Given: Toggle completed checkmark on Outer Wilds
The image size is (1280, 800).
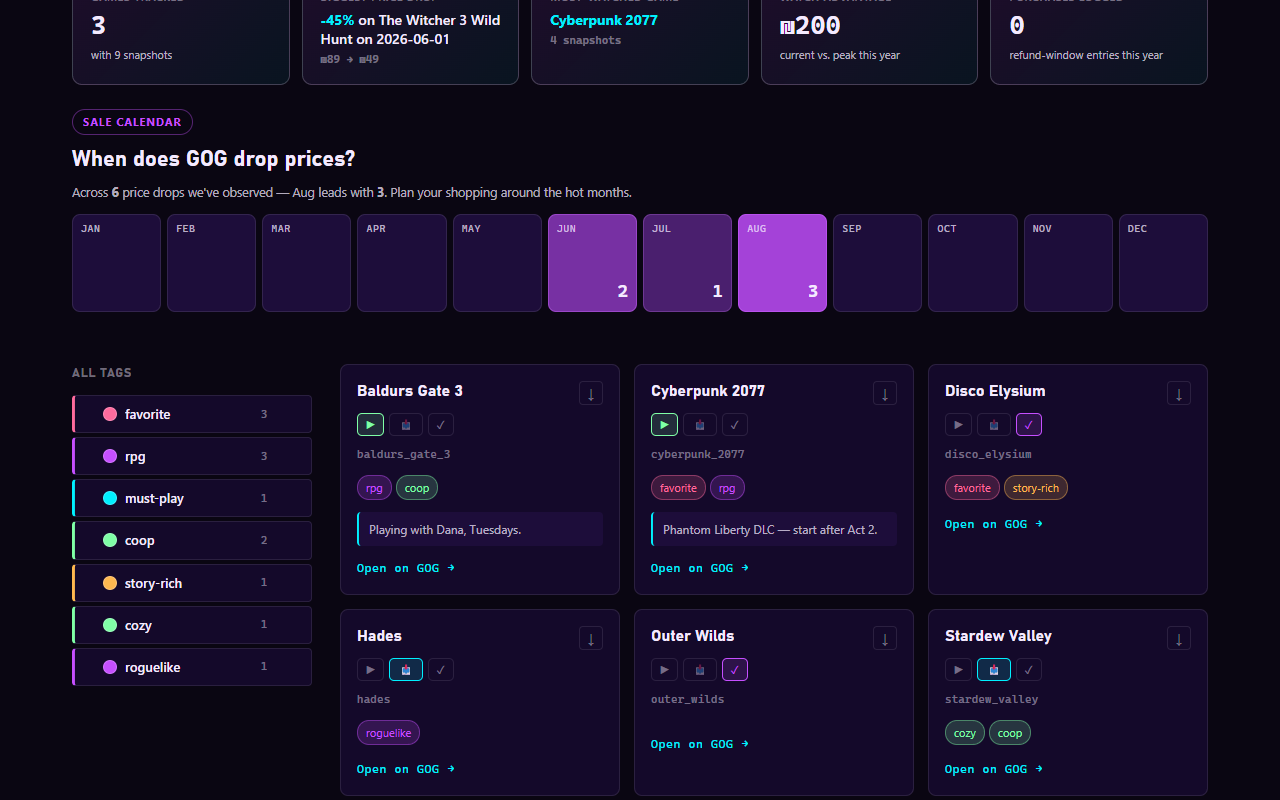Looking at the screenshot, I should [735, 670].
